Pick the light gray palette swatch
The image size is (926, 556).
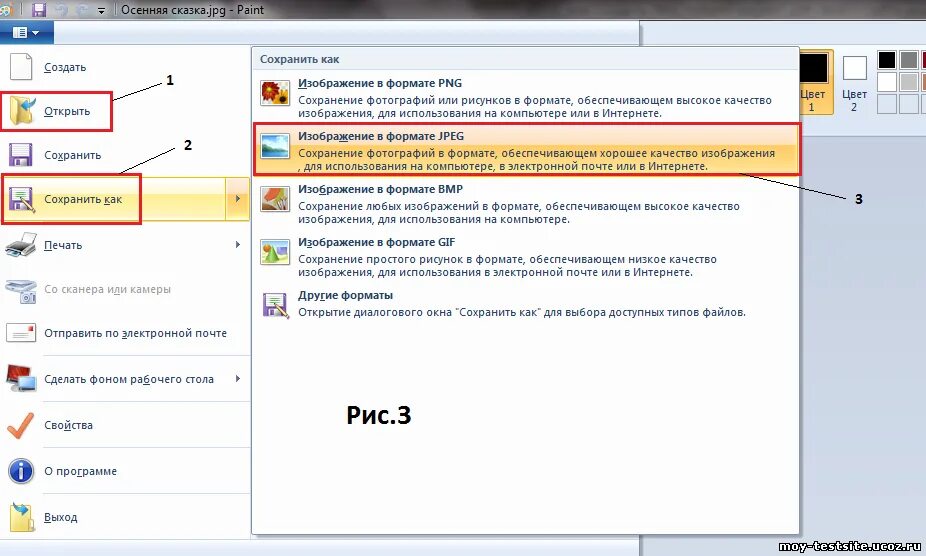908,82
